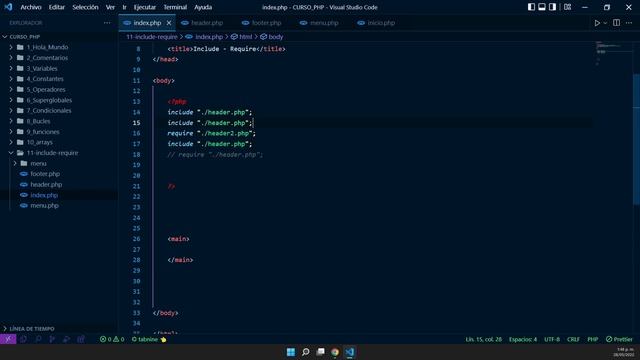Expand the 8_Bucles folder
The height and width of the screenshot is (360, 640).
pos(59,121)
